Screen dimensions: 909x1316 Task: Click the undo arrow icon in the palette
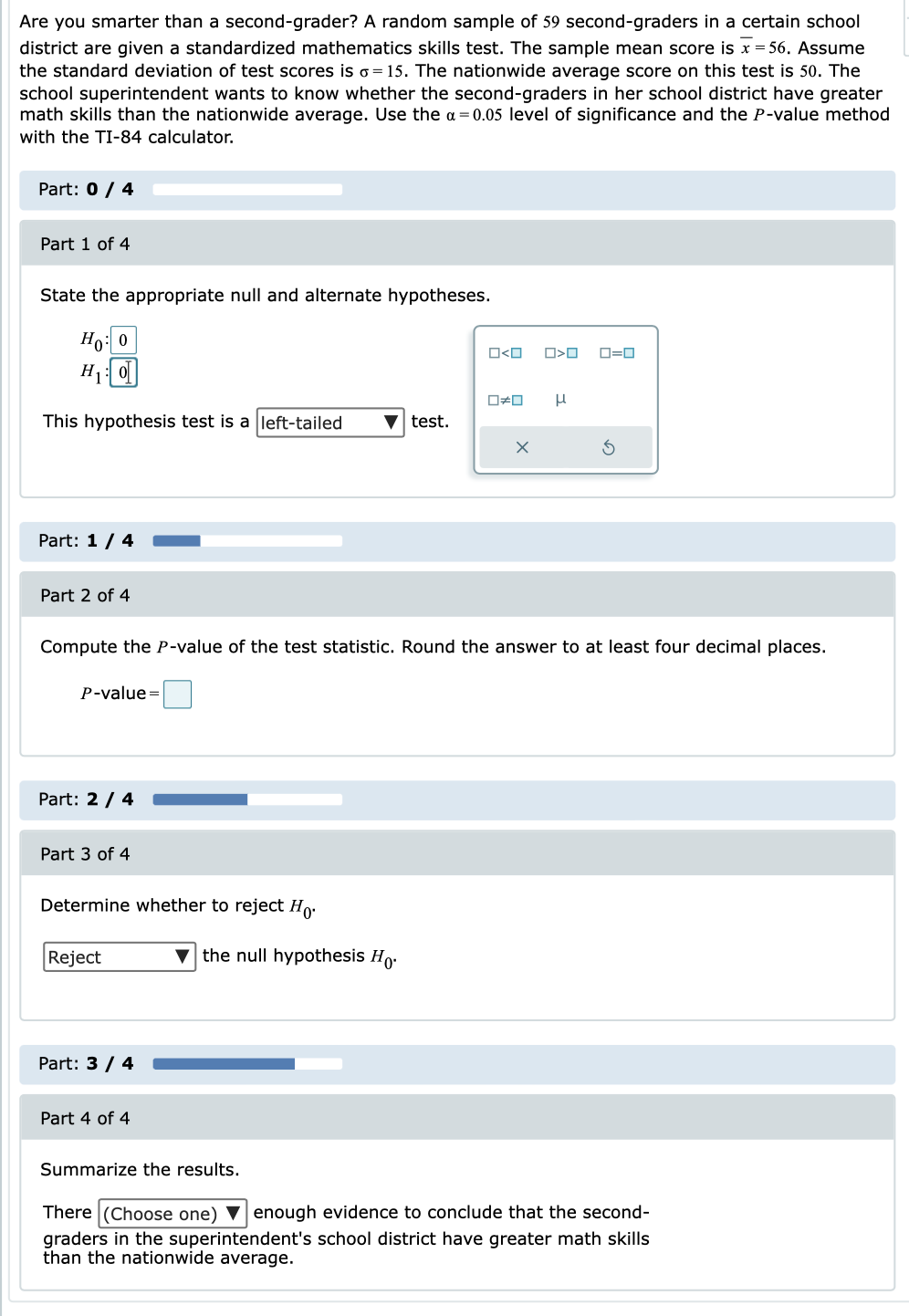coord(610,446)
